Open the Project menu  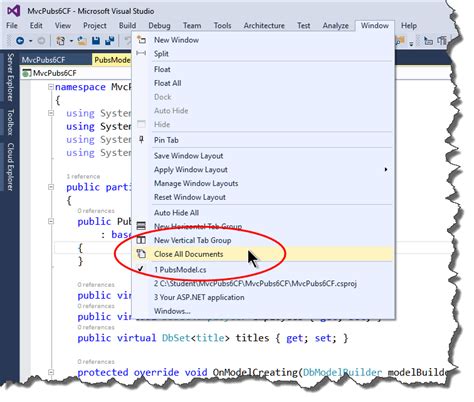95,26
